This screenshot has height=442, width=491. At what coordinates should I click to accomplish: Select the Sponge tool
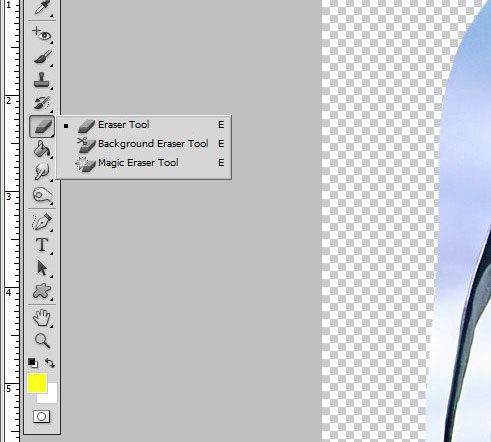[42, 195]
